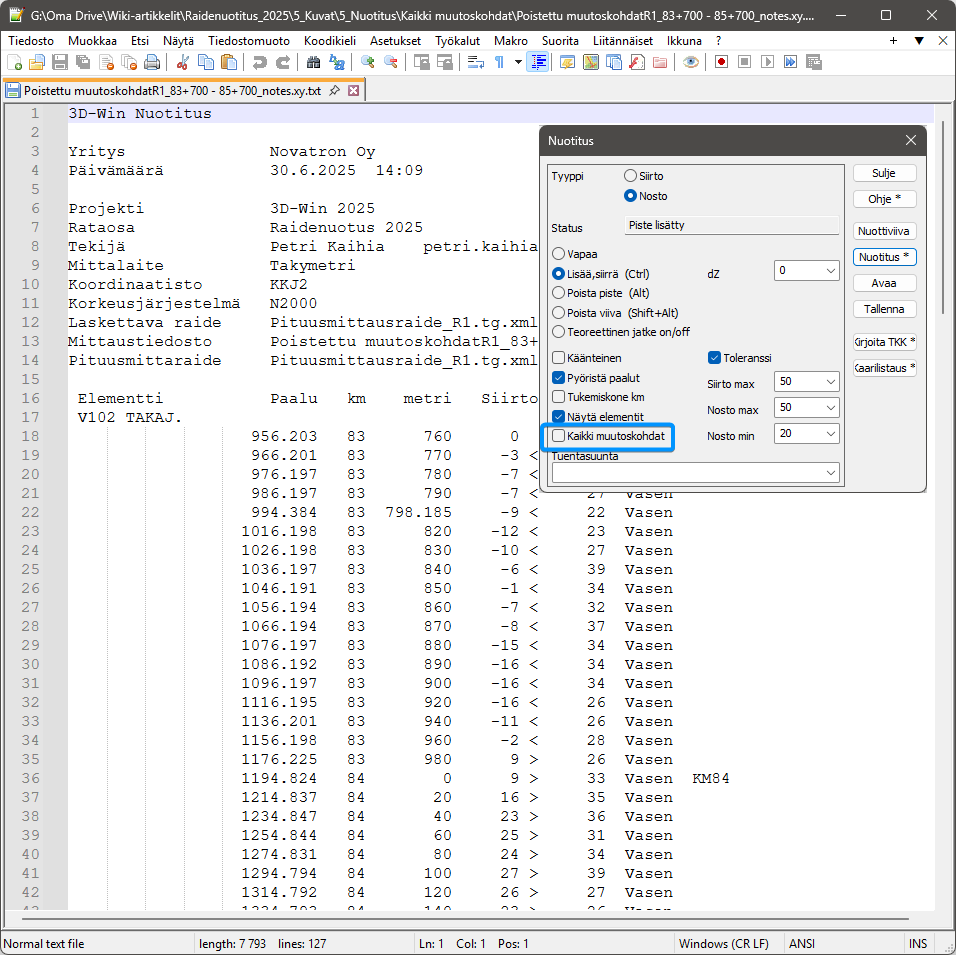Click the Zoom in magnifier icon

(x=368, y=62)
